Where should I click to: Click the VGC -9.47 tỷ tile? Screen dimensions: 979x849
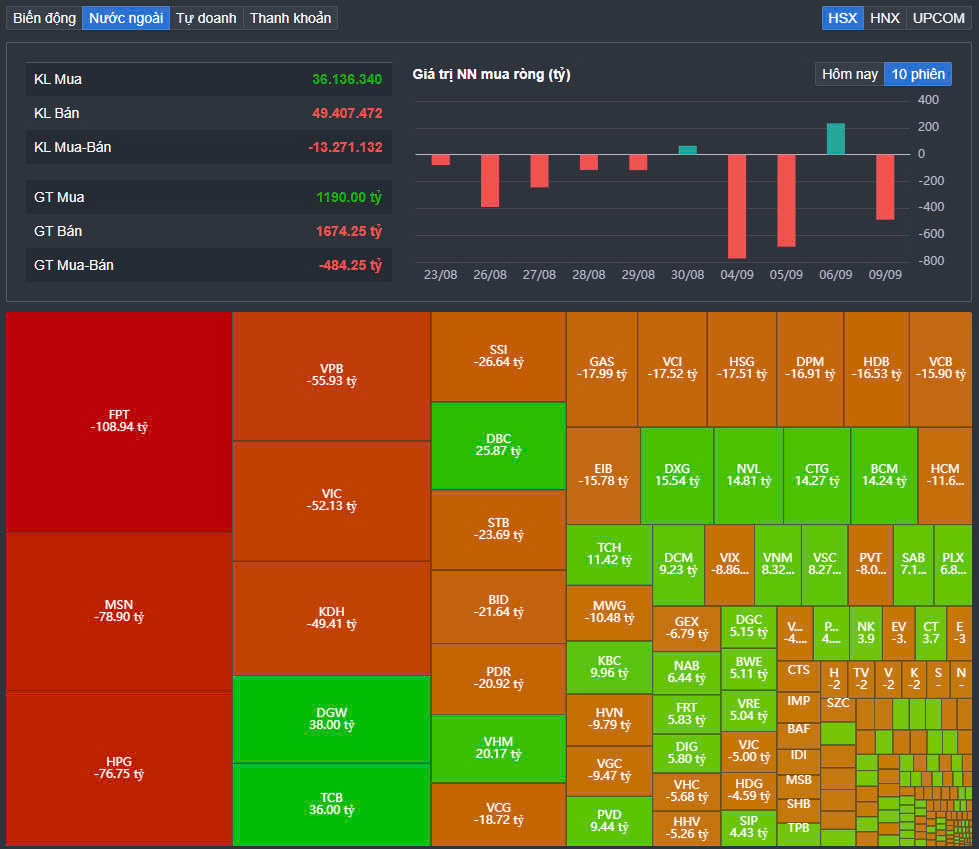(609, 770)
